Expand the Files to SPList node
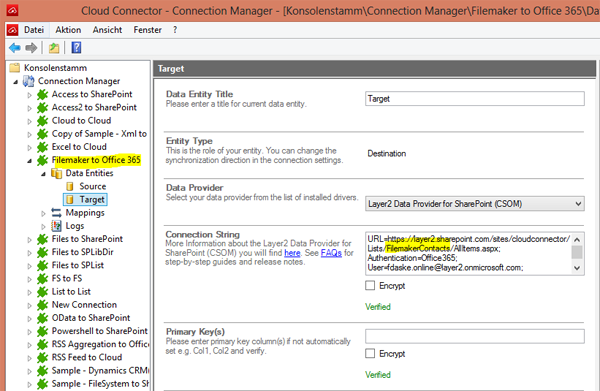This screenshot has width=600, height=391. click(29, 266)
